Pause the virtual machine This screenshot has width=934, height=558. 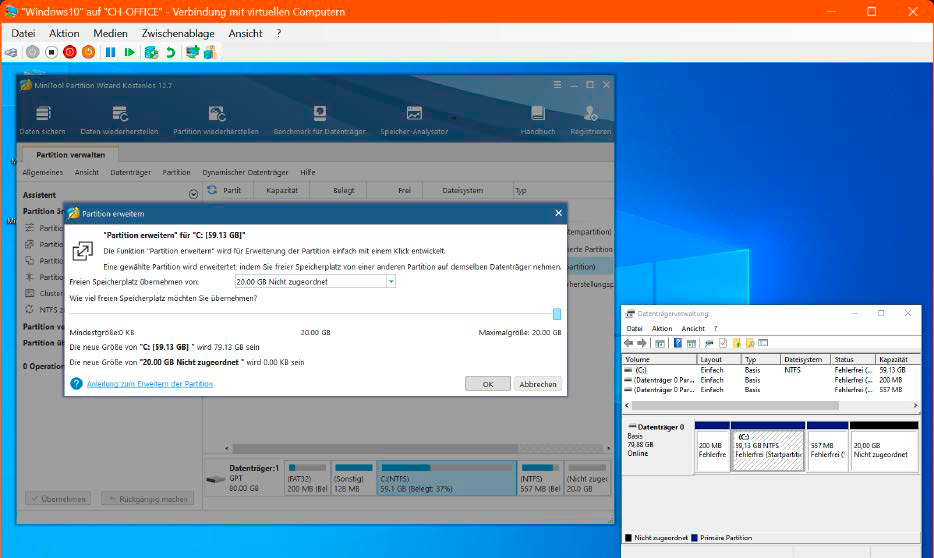click(110, 52)
